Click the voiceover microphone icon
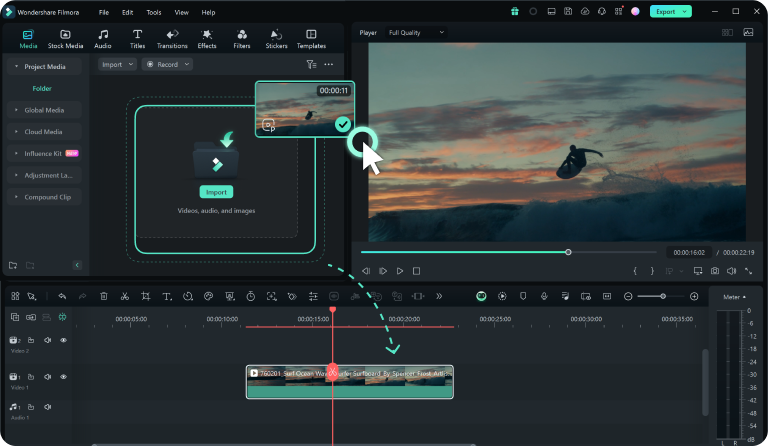The width and height of the screenshot is (768, 446). pos(544,296)
